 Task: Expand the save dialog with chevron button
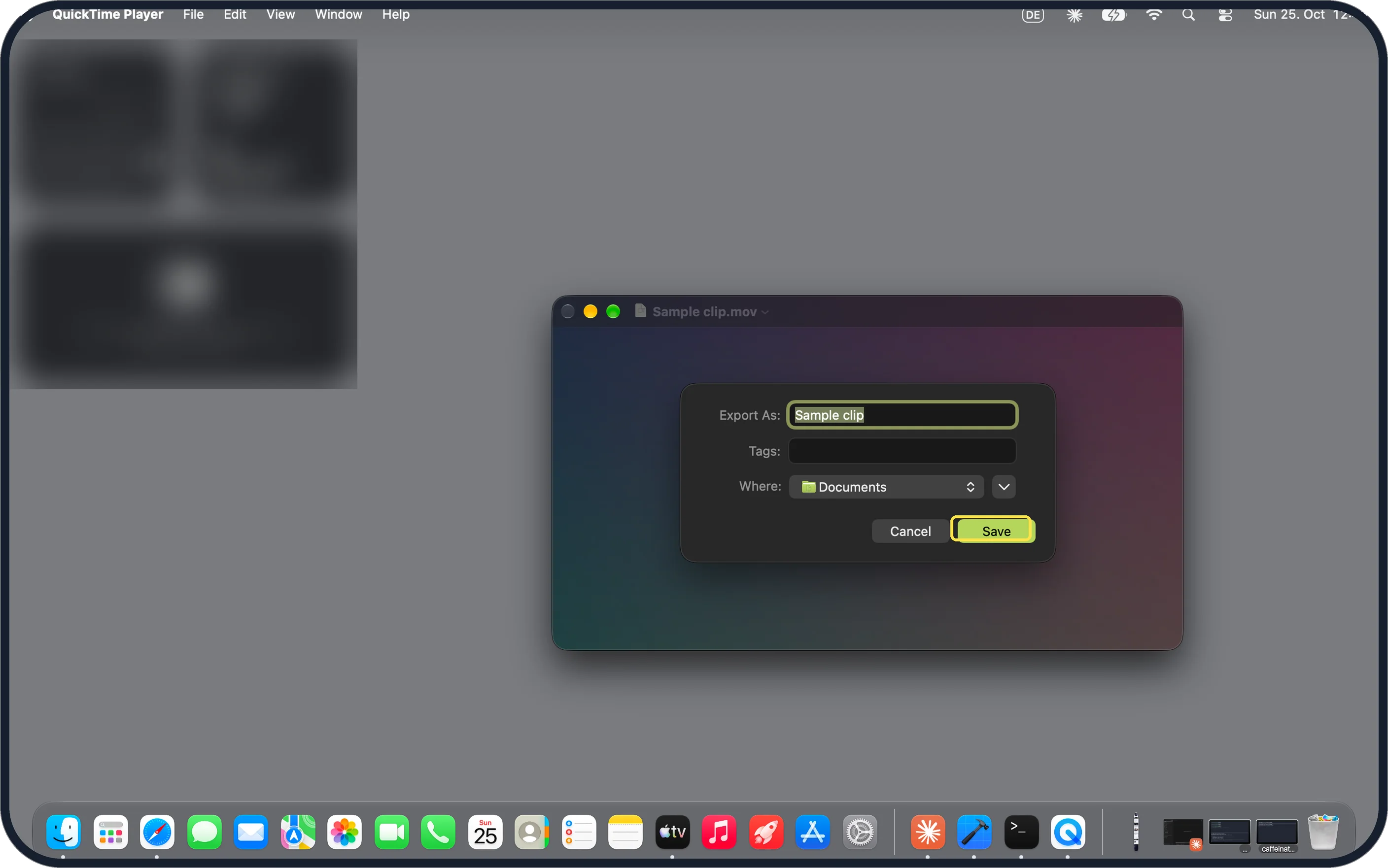pyautogui.click(x=1003, y=487)
